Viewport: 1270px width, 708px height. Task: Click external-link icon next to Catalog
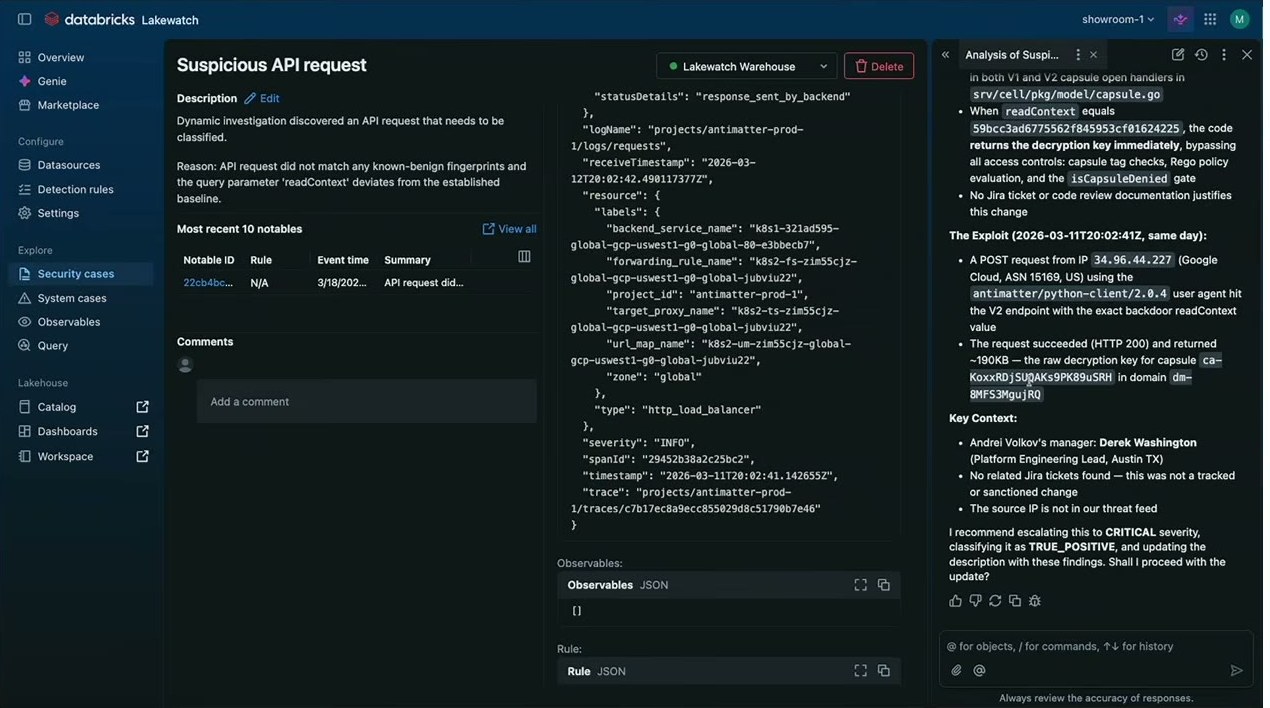[142, 407]
